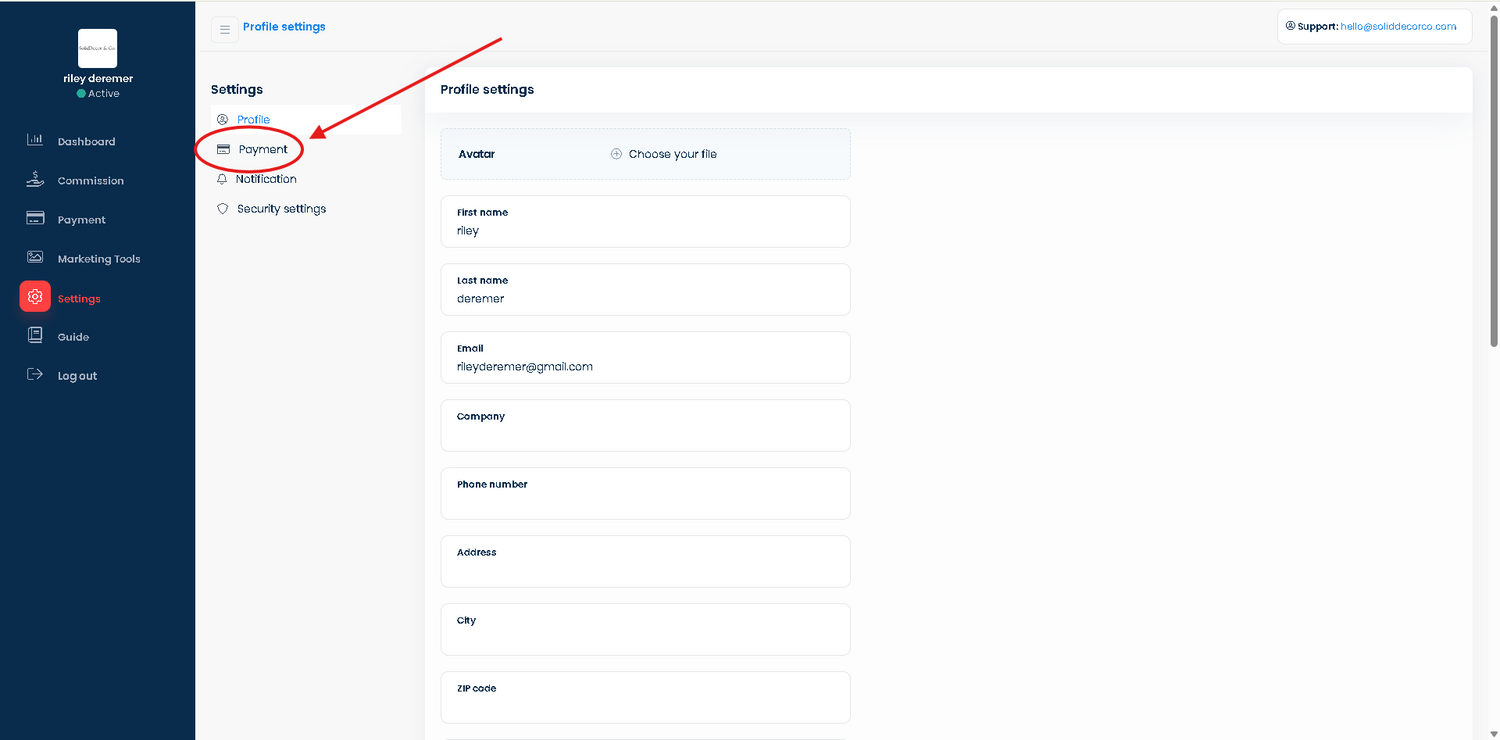Select the Phone number field
1500x740 pixels.
coord(645,493)
